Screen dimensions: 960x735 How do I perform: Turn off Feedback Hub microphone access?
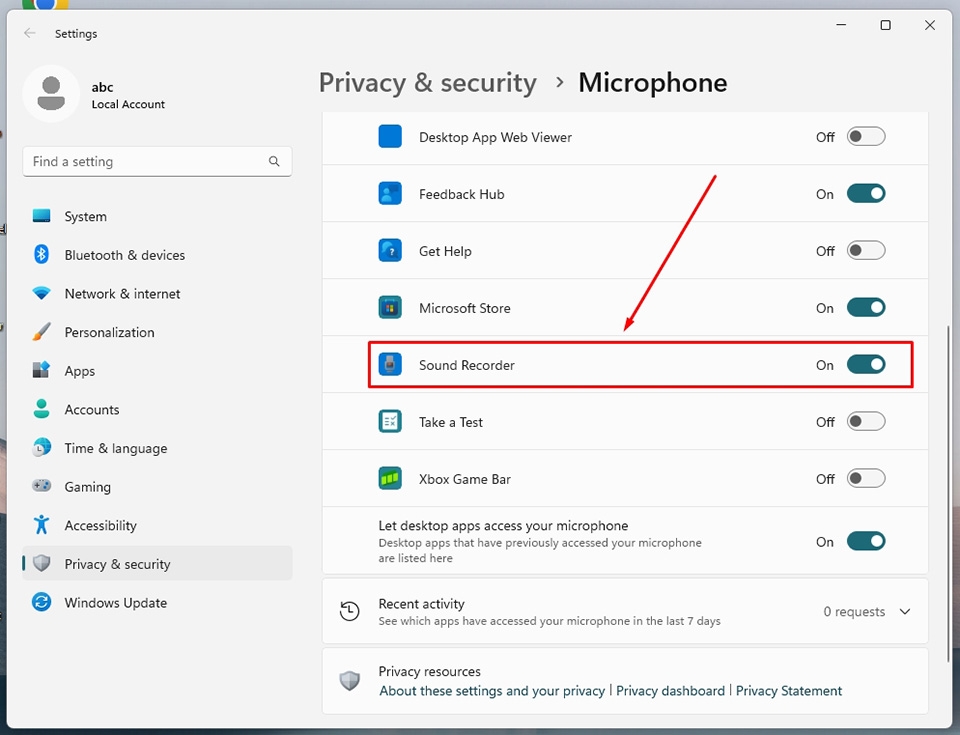click(x=866, y=194)
